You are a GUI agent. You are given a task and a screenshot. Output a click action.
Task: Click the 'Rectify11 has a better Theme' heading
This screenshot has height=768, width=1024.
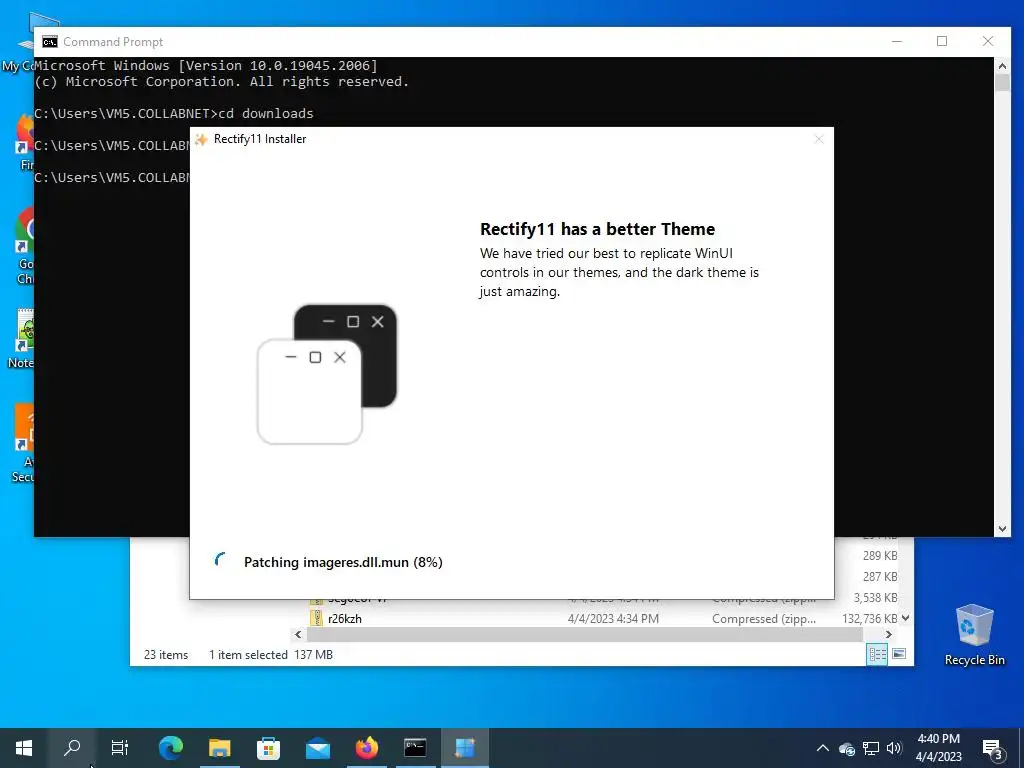(598, 229)
